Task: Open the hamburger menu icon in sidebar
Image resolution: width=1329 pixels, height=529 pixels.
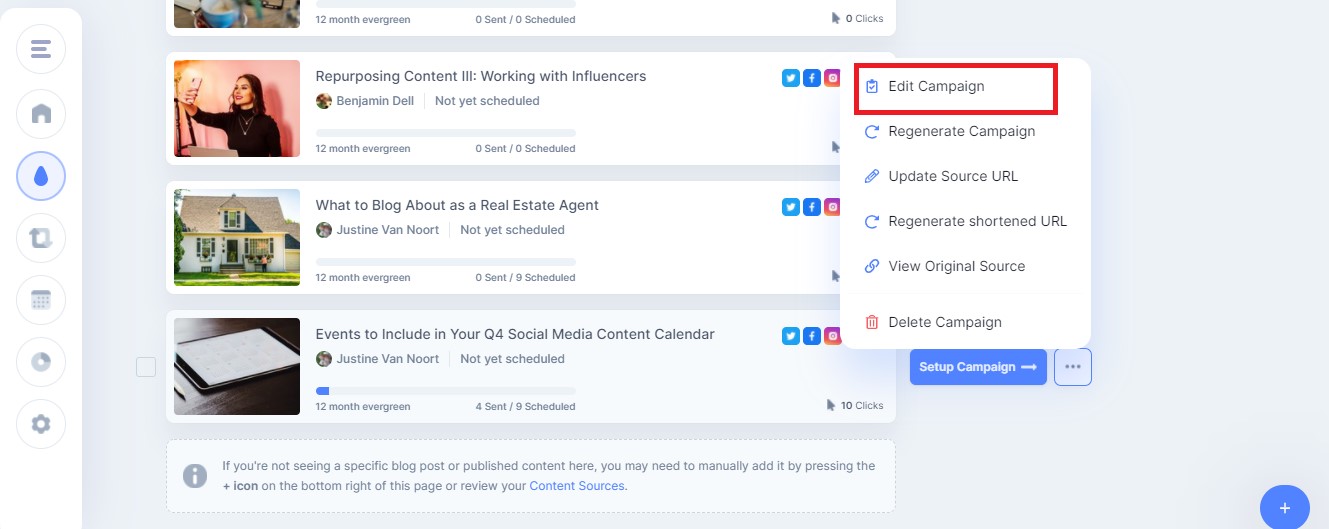Action: coord(41,49)
